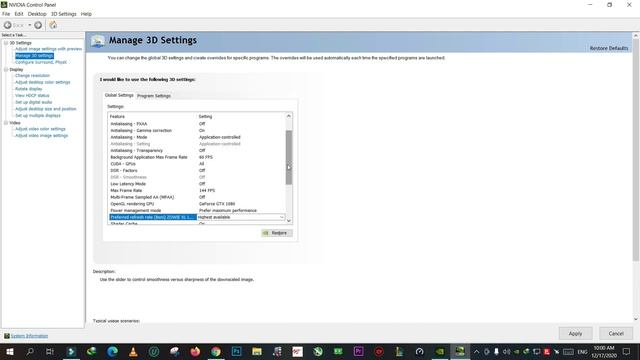Open the Windows Start menu
Screen dimensions: 640x360
(x=10, y=351)
